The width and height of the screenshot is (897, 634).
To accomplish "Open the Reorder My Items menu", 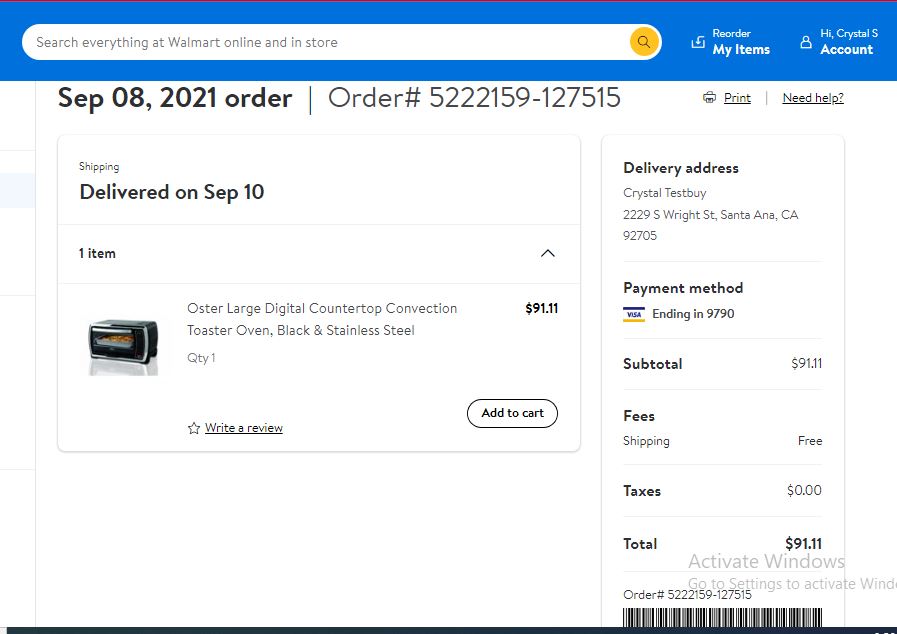I will coord(731,42).
